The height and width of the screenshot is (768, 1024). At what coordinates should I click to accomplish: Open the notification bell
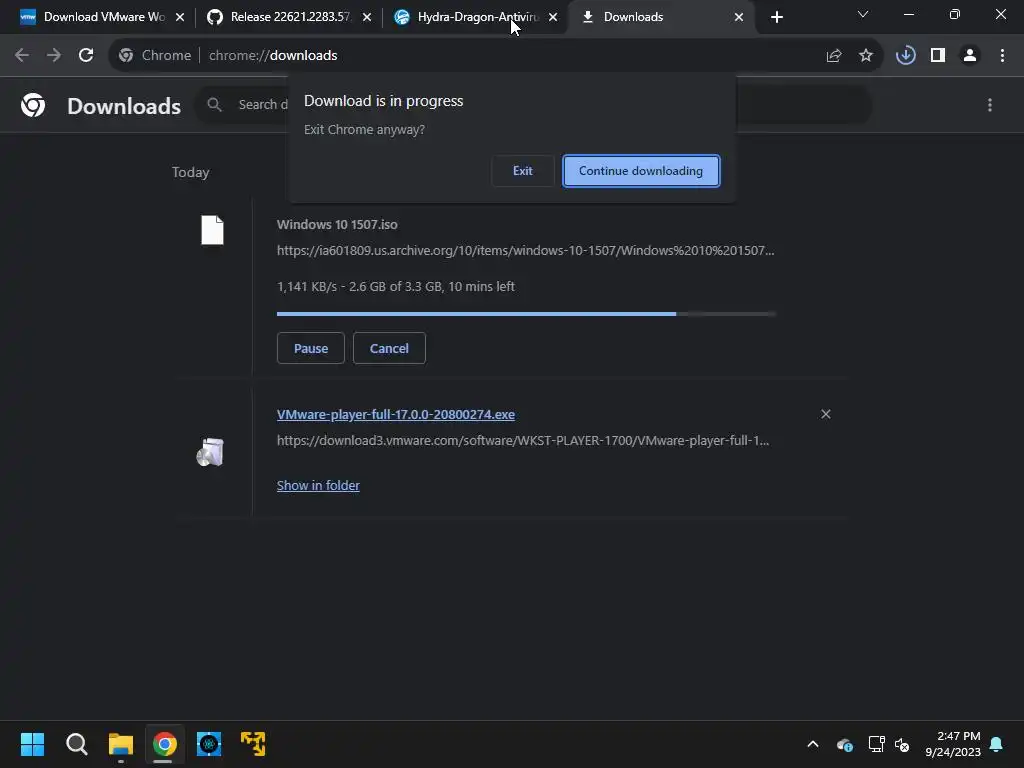pos(997,744)
